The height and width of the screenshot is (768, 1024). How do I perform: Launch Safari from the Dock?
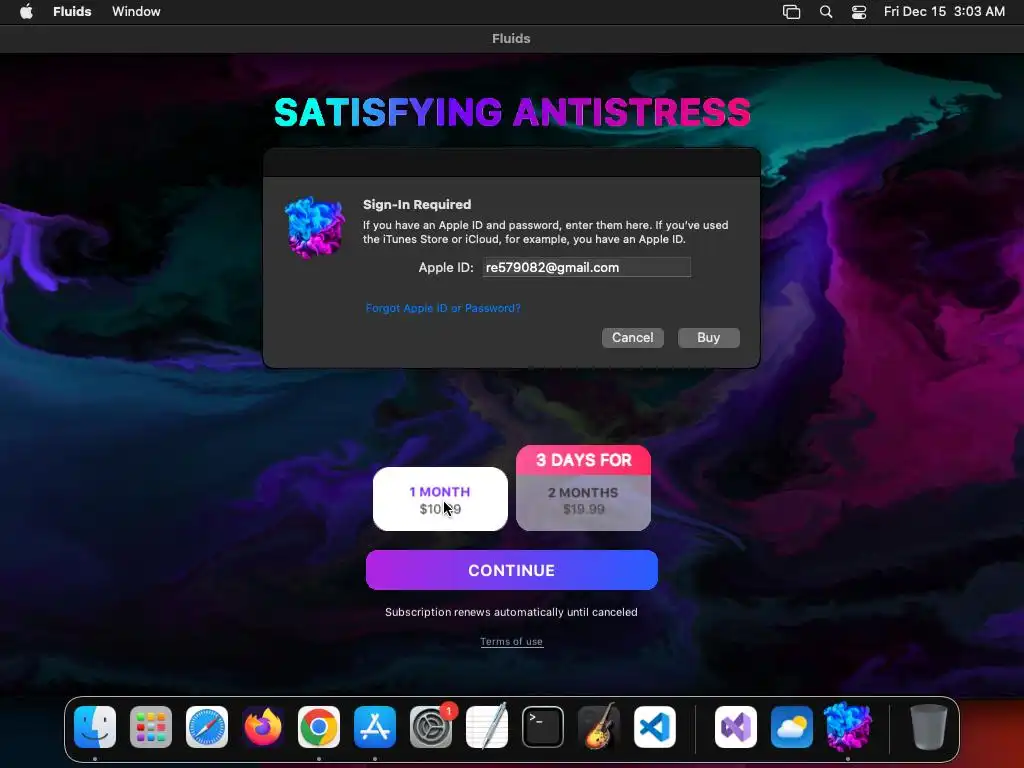click(207, 726)
